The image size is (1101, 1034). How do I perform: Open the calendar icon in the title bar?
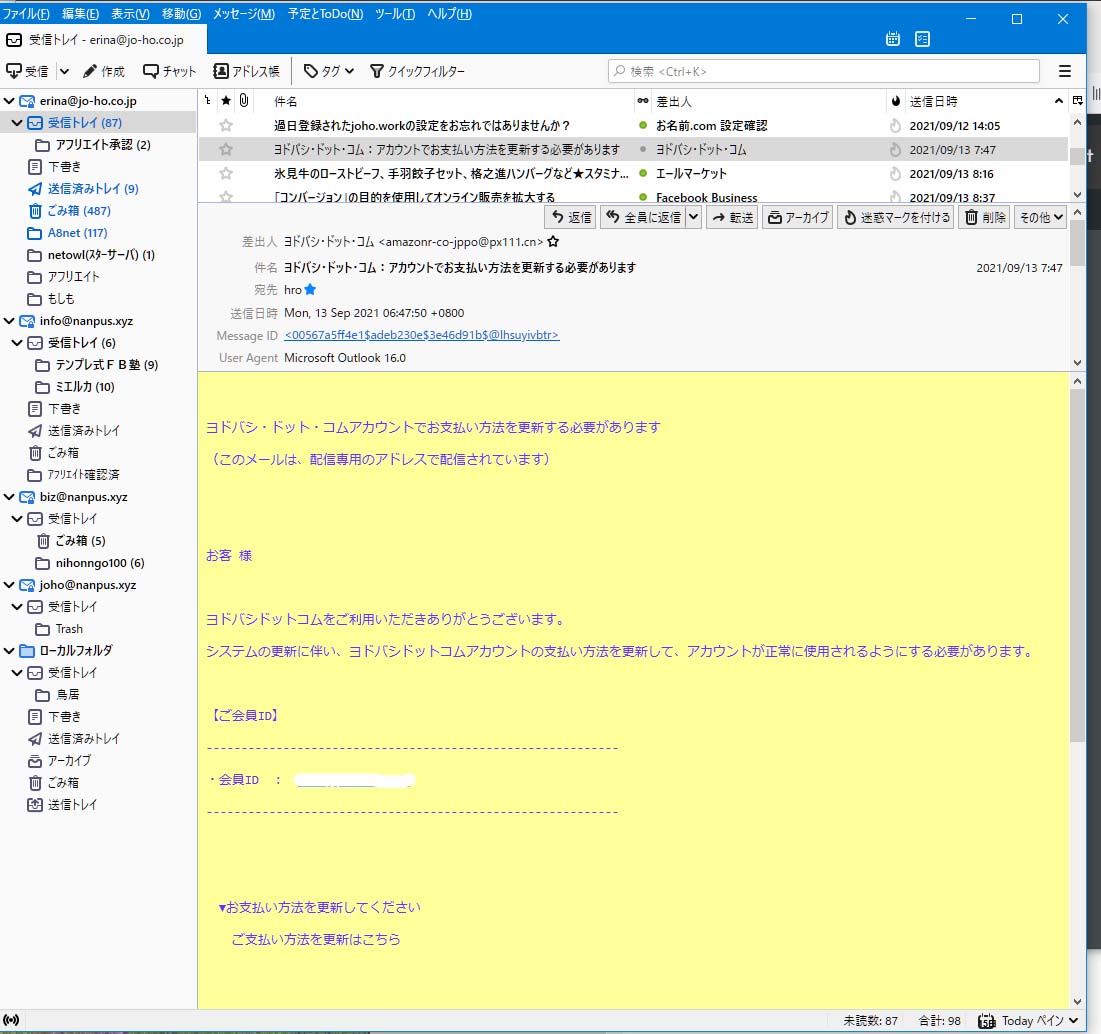[891, 39]
